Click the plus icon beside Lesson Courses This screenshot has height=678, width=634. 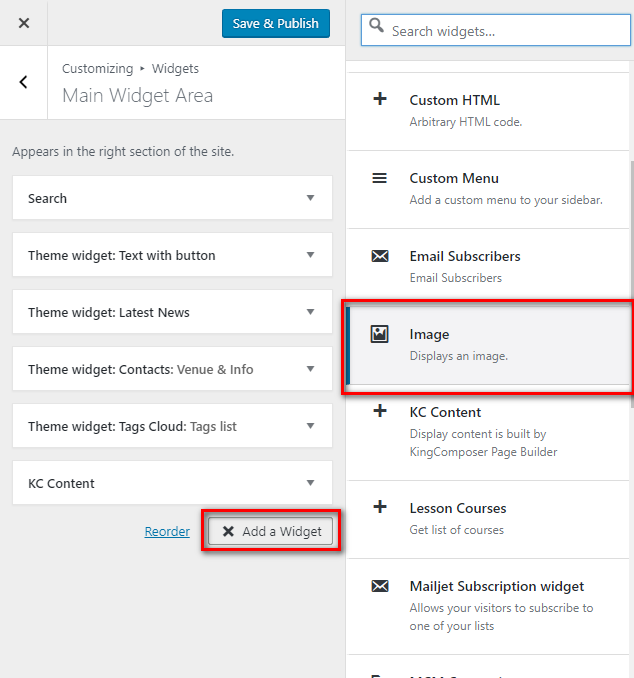coord(380,508)
